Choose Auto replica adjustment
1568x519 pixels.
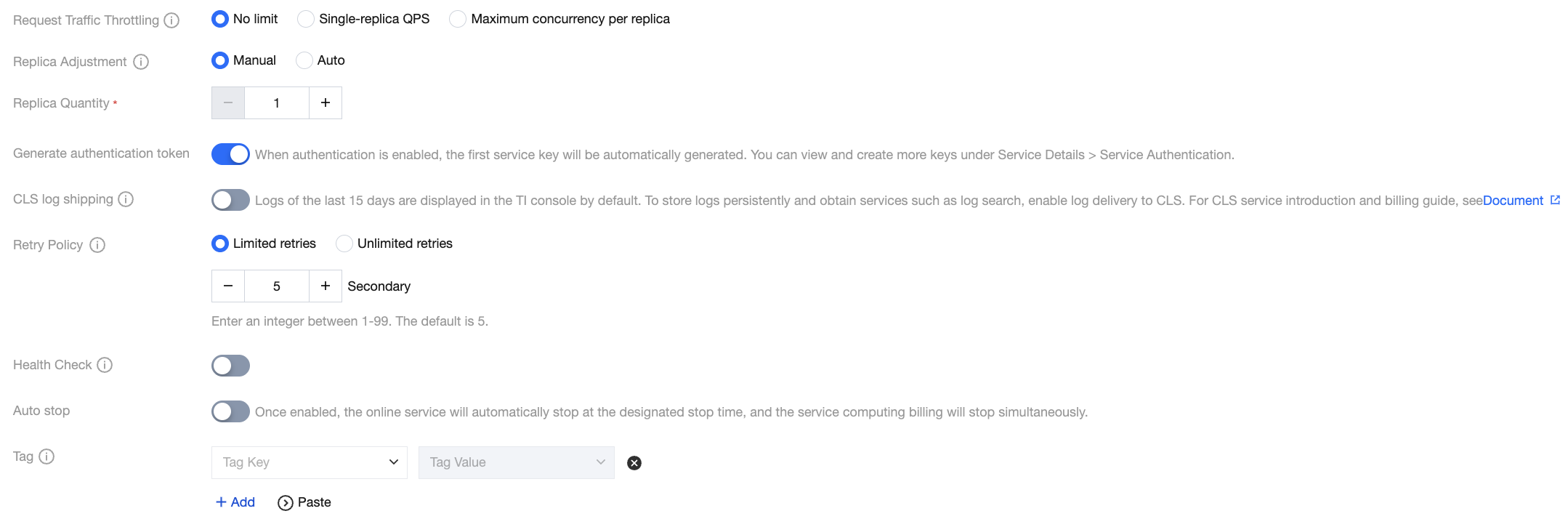coord(304,60)
